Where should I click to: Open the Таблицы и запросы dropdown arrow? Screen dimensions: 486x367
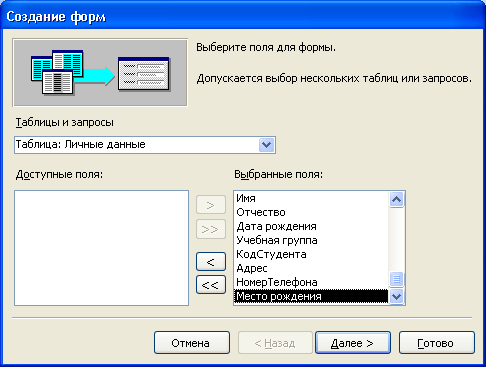(266, 145)
